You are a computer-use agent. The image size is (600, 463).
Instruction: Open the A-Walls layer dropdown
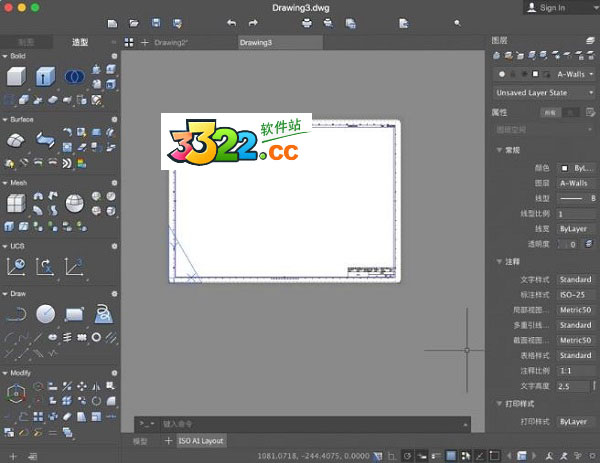click(573, 73)
